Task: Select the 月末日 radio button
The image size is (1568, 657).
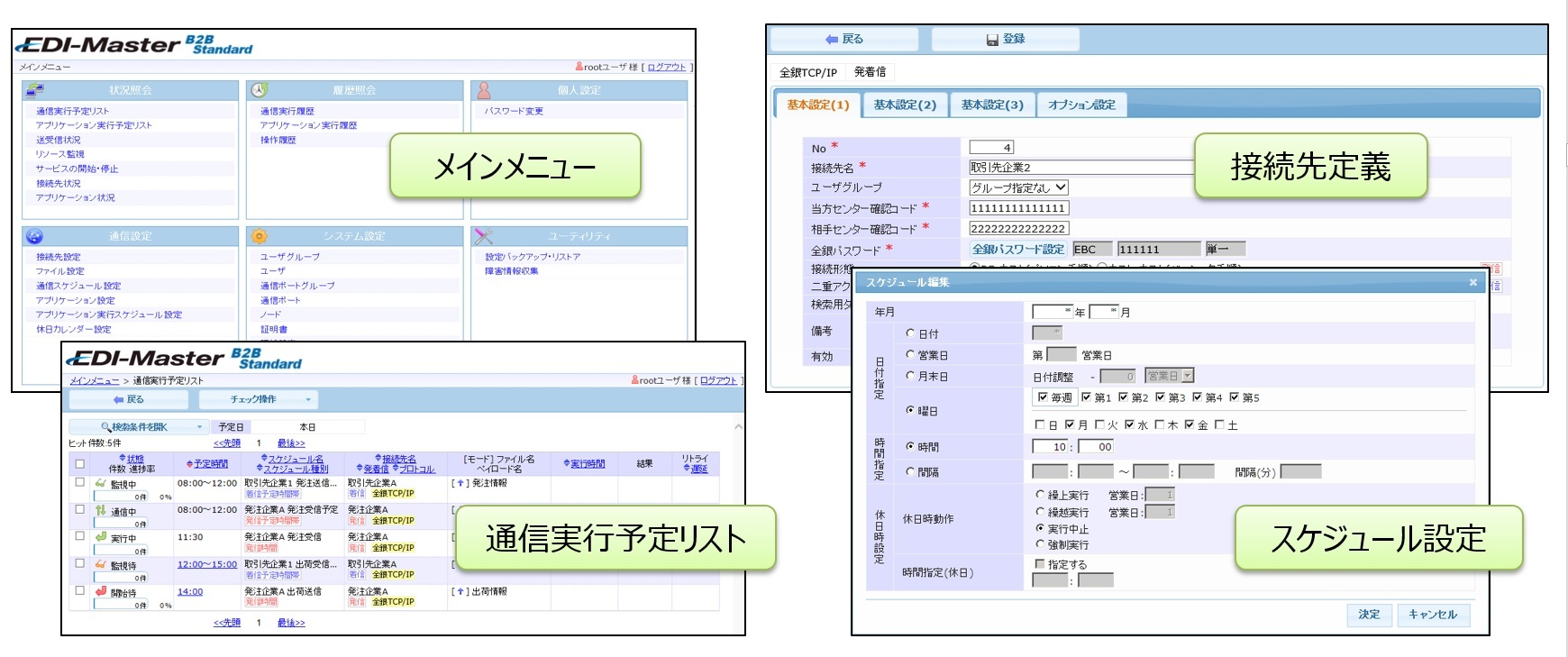Action: point(910,376)
